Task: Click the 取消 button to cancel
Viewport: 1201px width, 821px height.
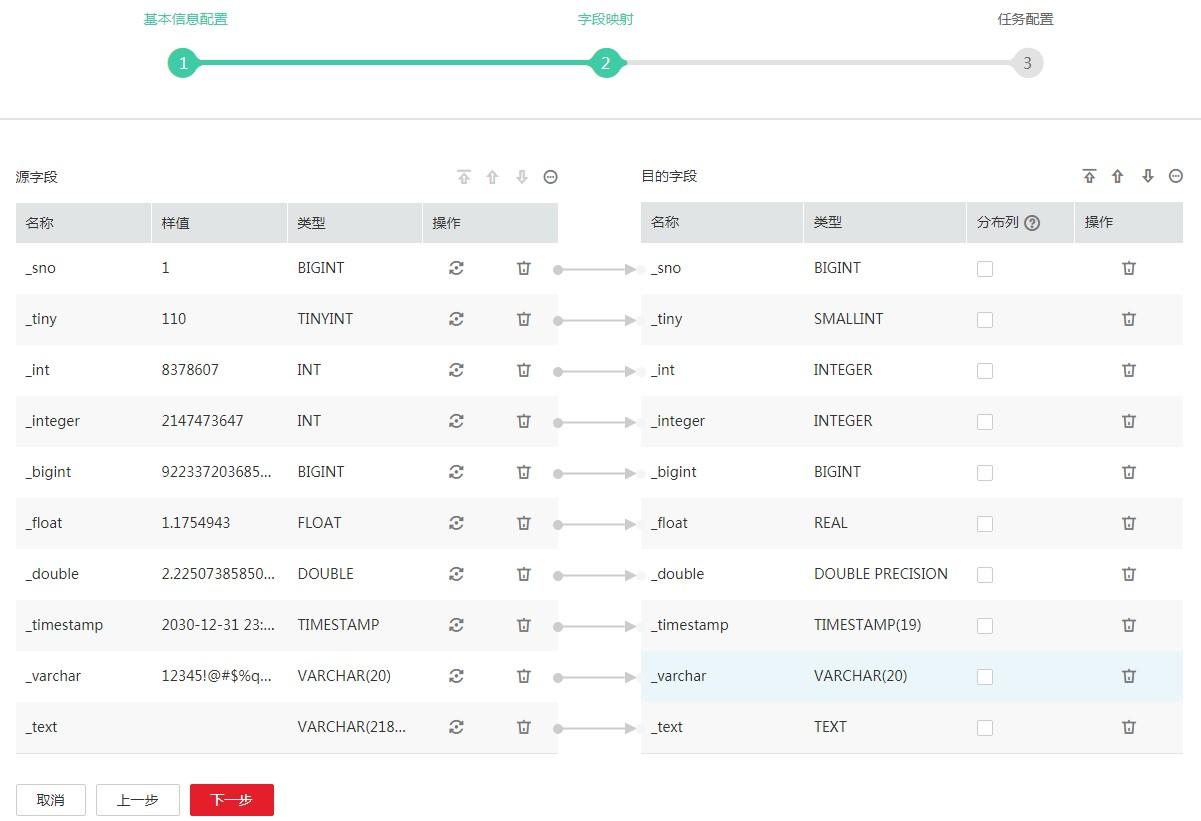Action: (51, 800)
